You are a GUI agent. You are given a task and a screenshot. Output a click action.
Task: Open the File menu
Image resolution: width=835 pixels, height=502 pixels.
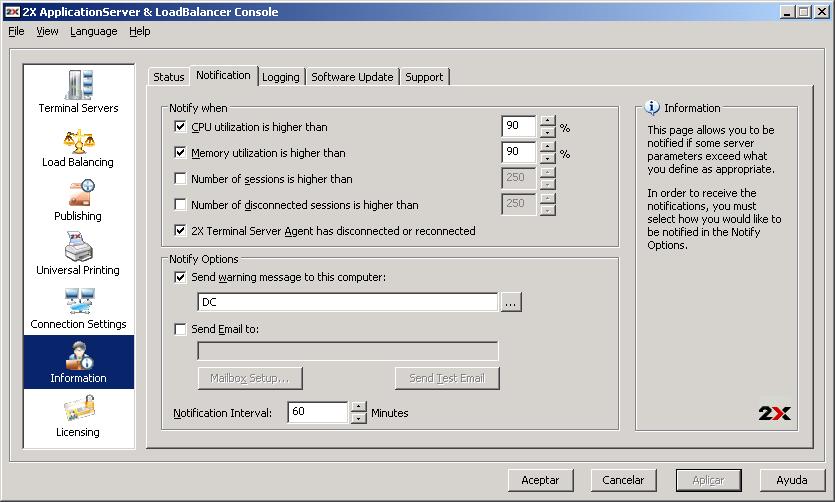[16, 31]
